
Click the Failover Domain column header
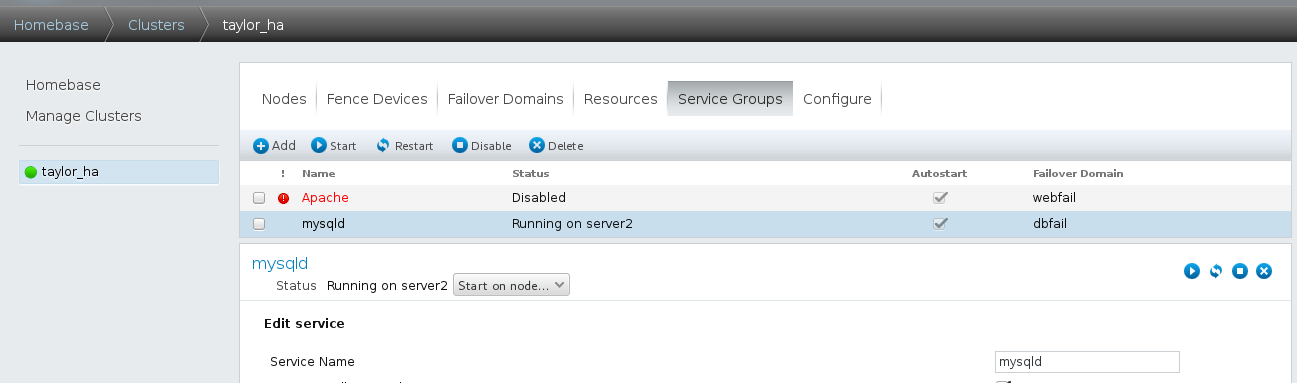click(x=1078, y=174)
